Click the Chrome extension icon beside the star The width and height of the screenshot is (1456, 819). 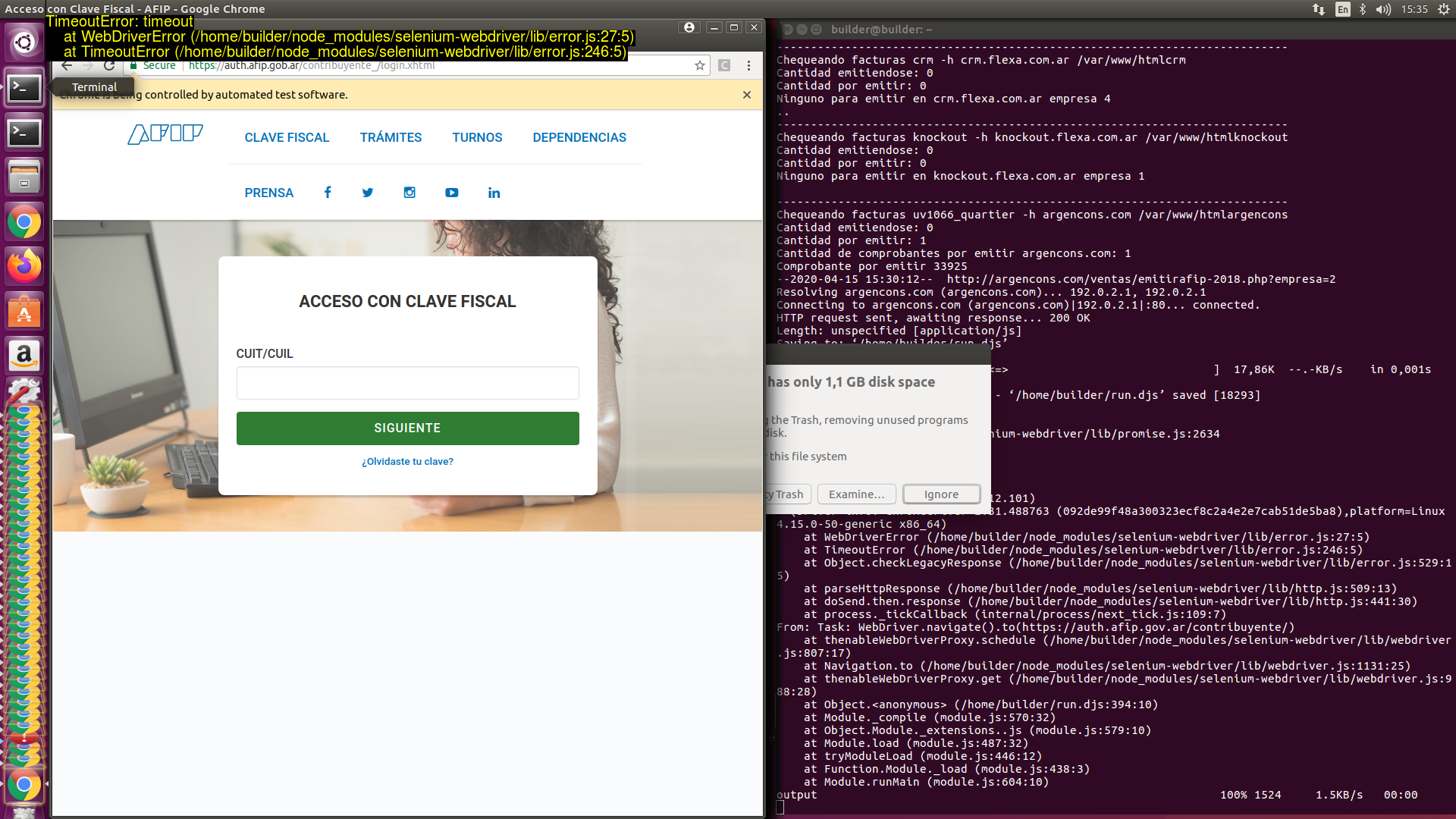pyautogui.click(x=724, y=66)
